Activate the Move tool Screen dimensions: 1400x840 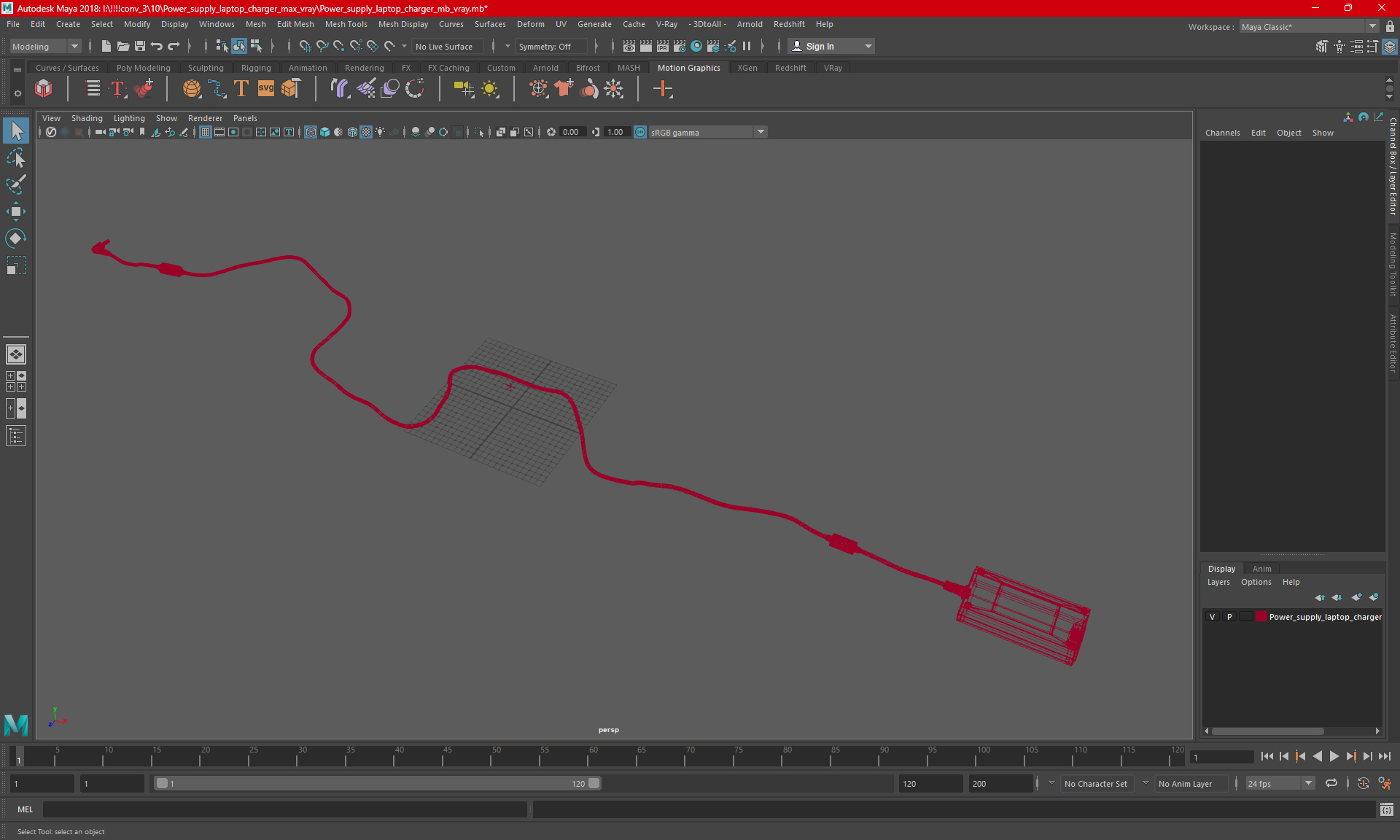coord(16,212)
